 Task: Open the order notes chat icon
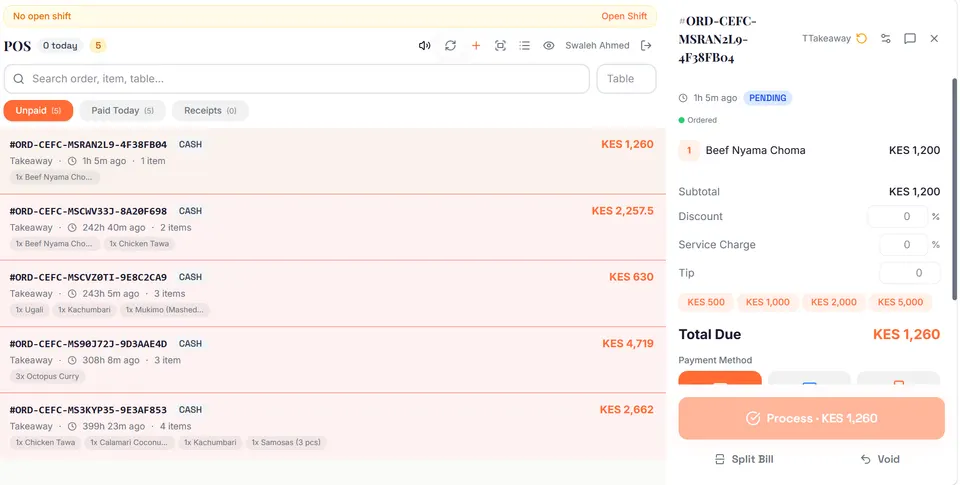point(910,39)
